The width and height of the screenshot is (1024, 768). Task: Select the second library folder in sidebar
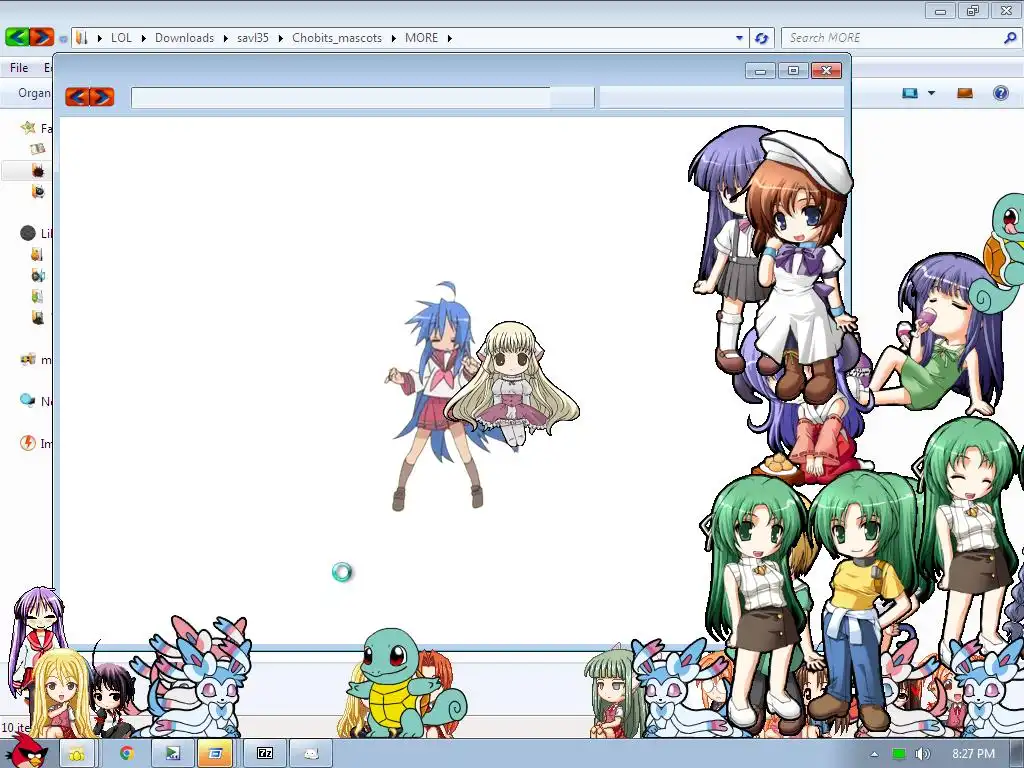[38, 275]
